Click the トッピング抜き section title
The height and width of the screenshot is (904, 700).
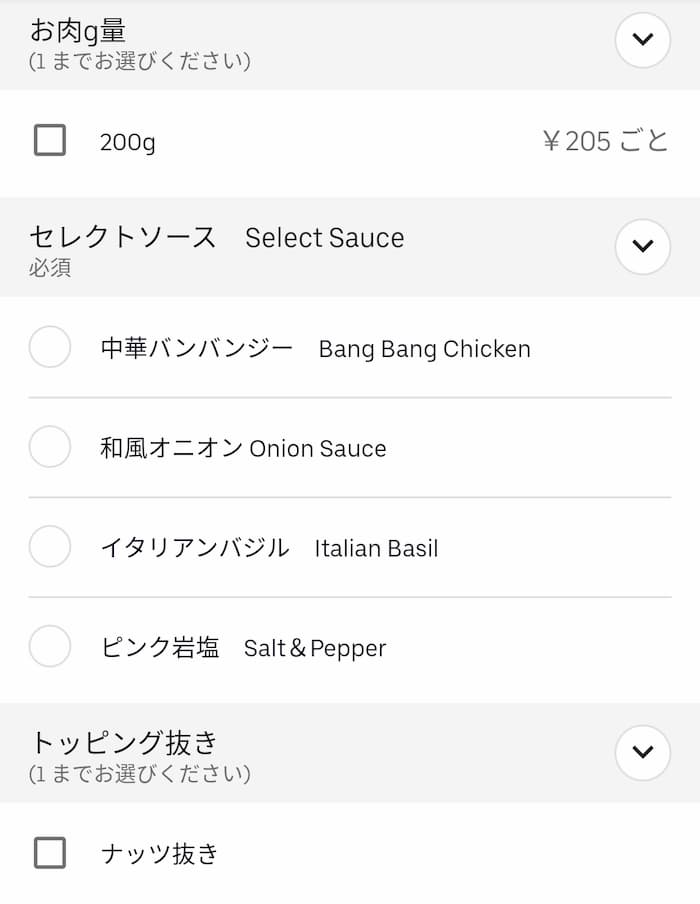click(124, 743)
